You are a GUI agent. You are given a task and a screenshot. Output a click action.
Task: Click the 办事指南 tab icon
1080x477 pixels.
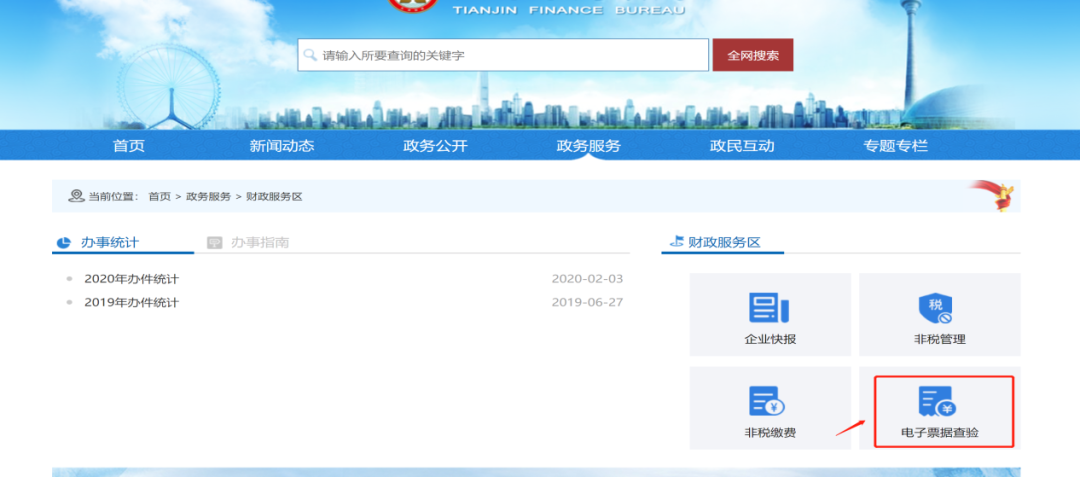click(x=214, y=242)
